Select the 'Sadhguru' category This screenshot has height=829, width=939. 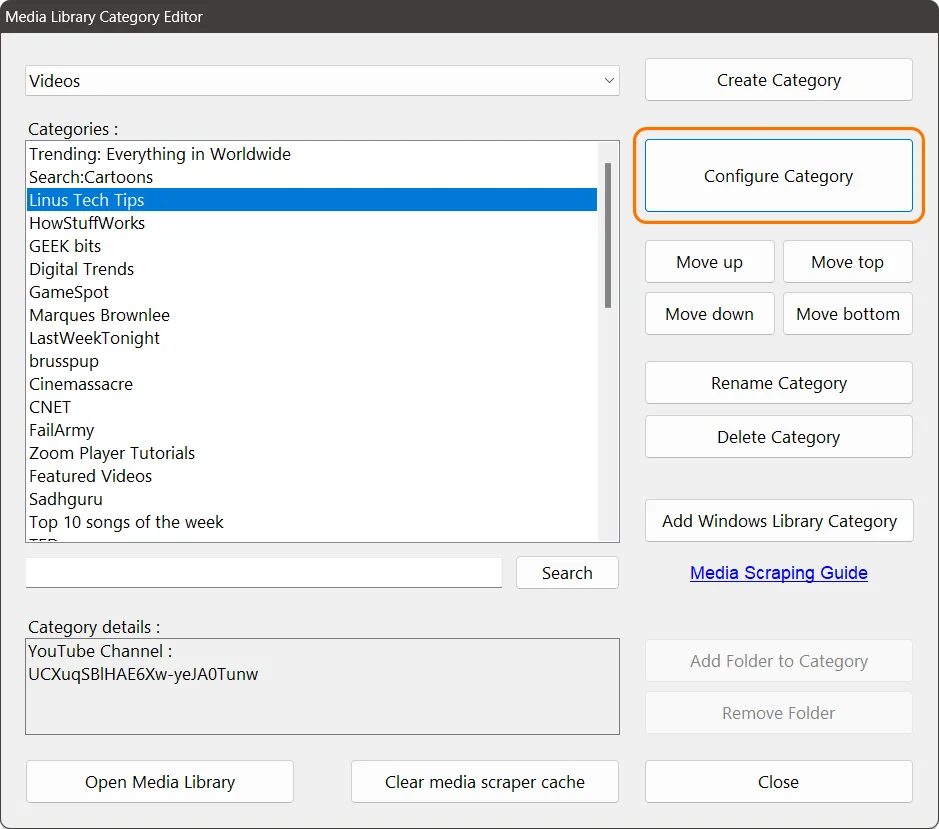click(312, 498)
